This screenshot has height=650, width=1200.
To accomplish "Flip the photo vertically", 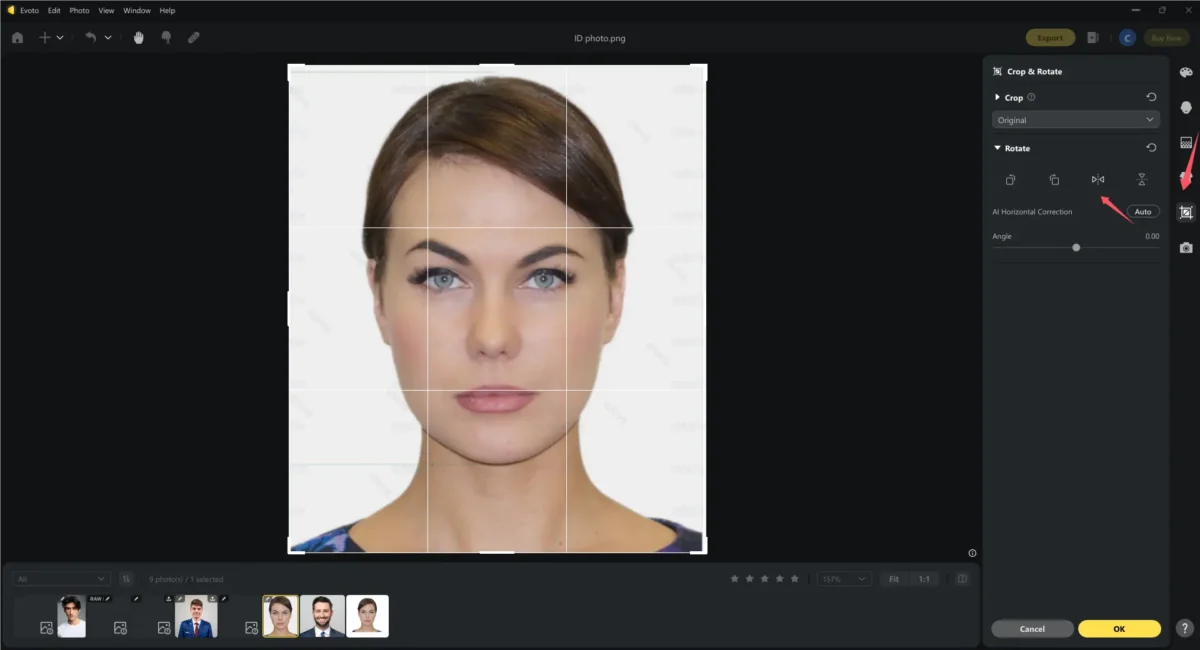I will [x=1142, y=180].
